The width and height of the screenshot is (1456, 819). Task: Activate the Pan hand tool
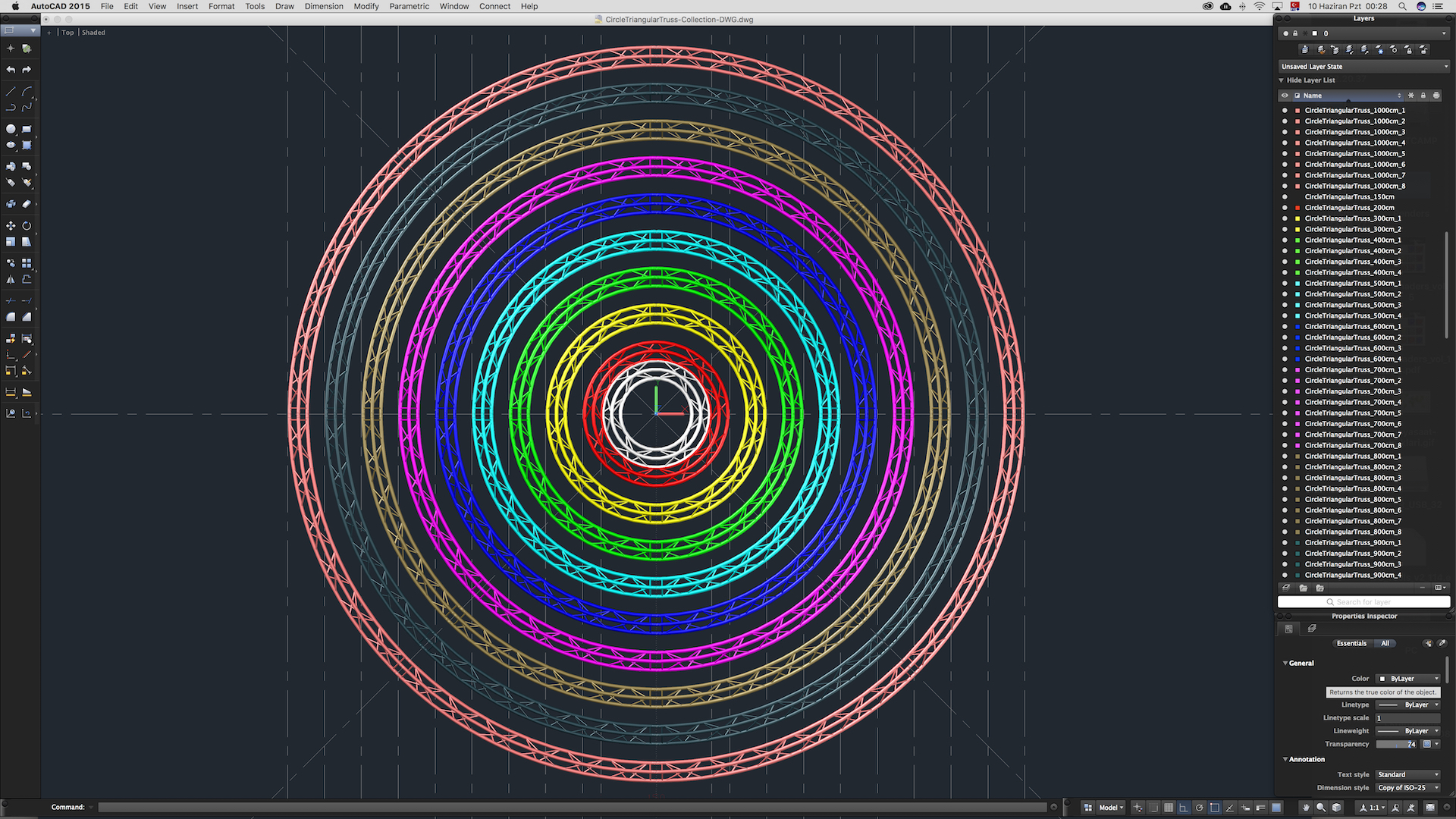[1306, 808]
